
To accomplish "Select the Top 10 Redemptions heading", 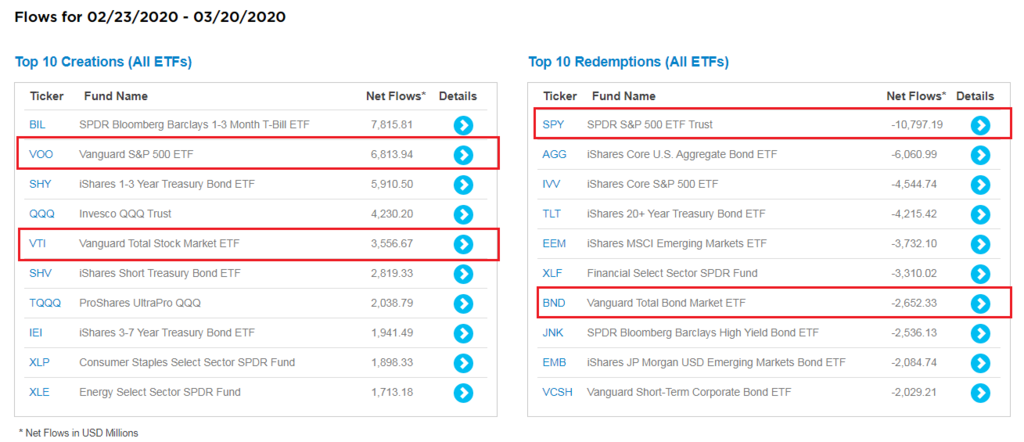I will pos(628,62).
